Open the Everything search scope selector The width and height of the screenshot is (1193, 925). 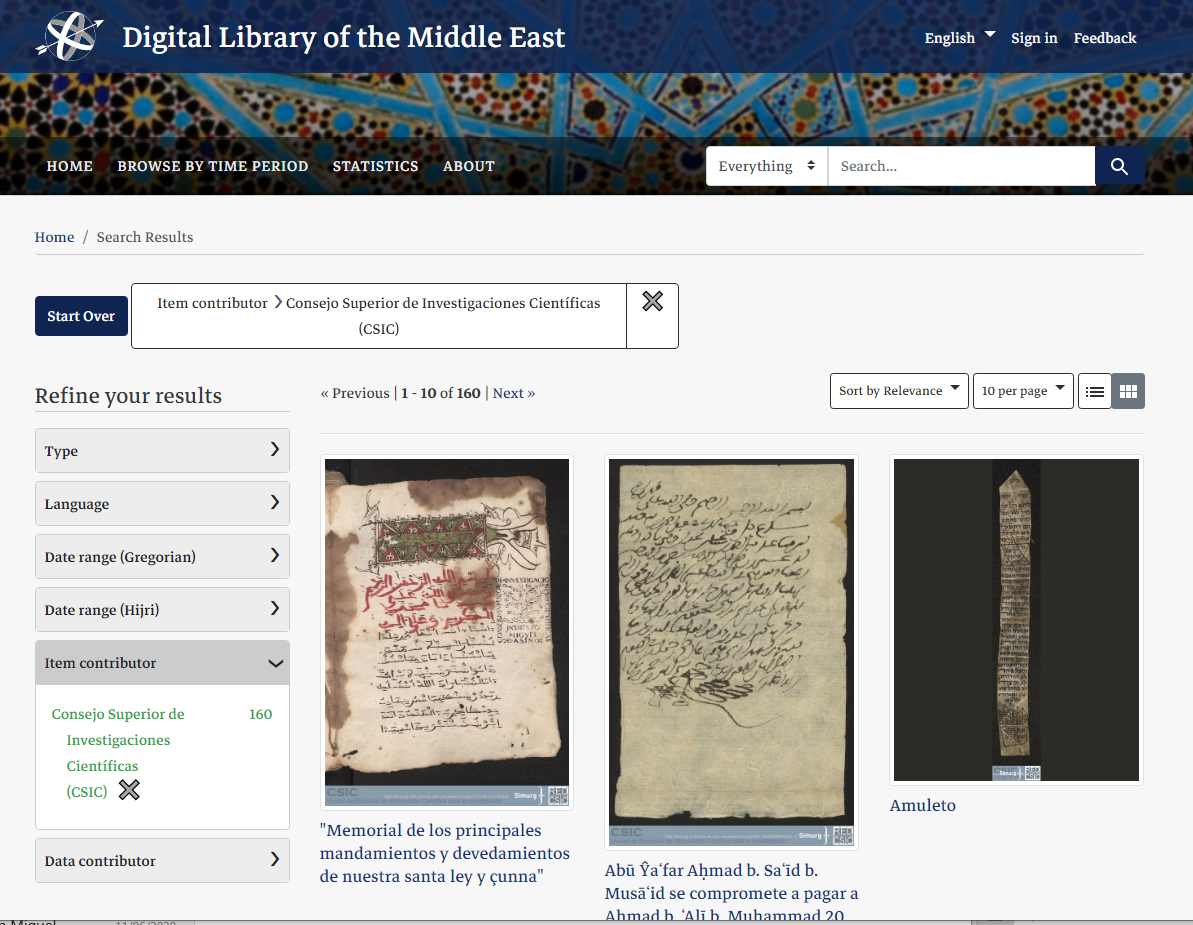[766, 166]
